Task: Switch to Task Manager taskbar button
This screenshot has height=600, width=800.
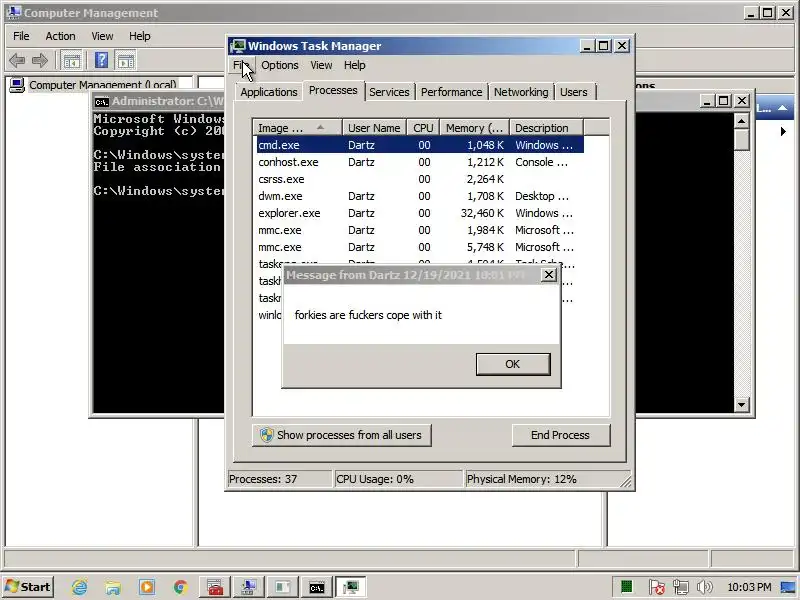Action: point(351,587)
